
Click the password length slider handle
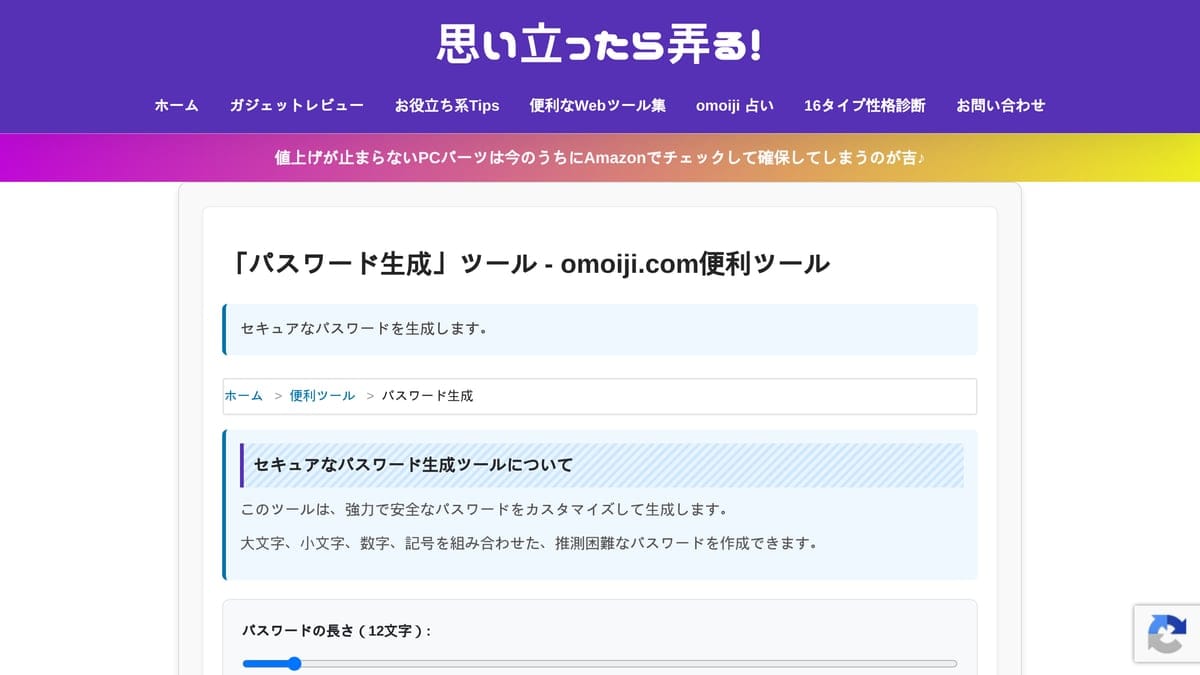tap(294, 663)
